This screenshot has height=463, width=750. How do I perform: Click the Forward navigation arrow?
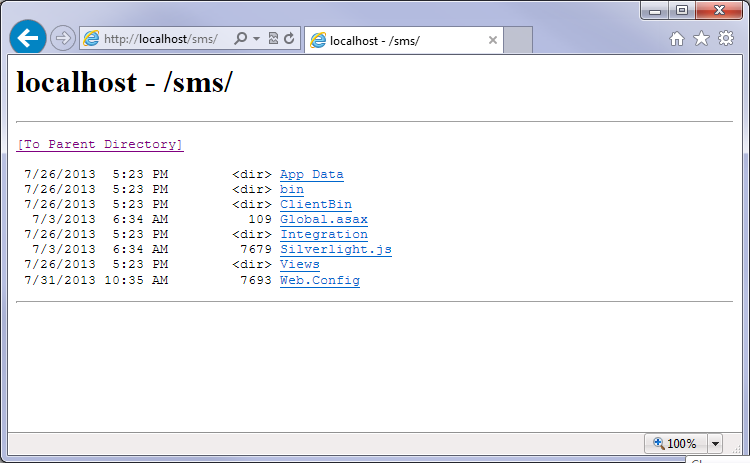pyautogui.click(x=62, y=39)
